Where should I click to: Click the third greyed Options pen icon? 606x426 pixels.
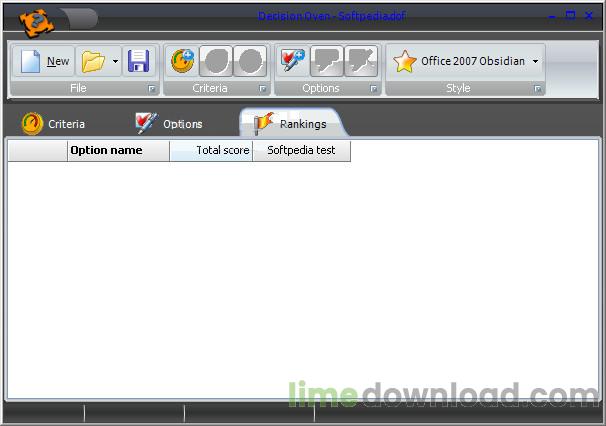coord(360,62)
